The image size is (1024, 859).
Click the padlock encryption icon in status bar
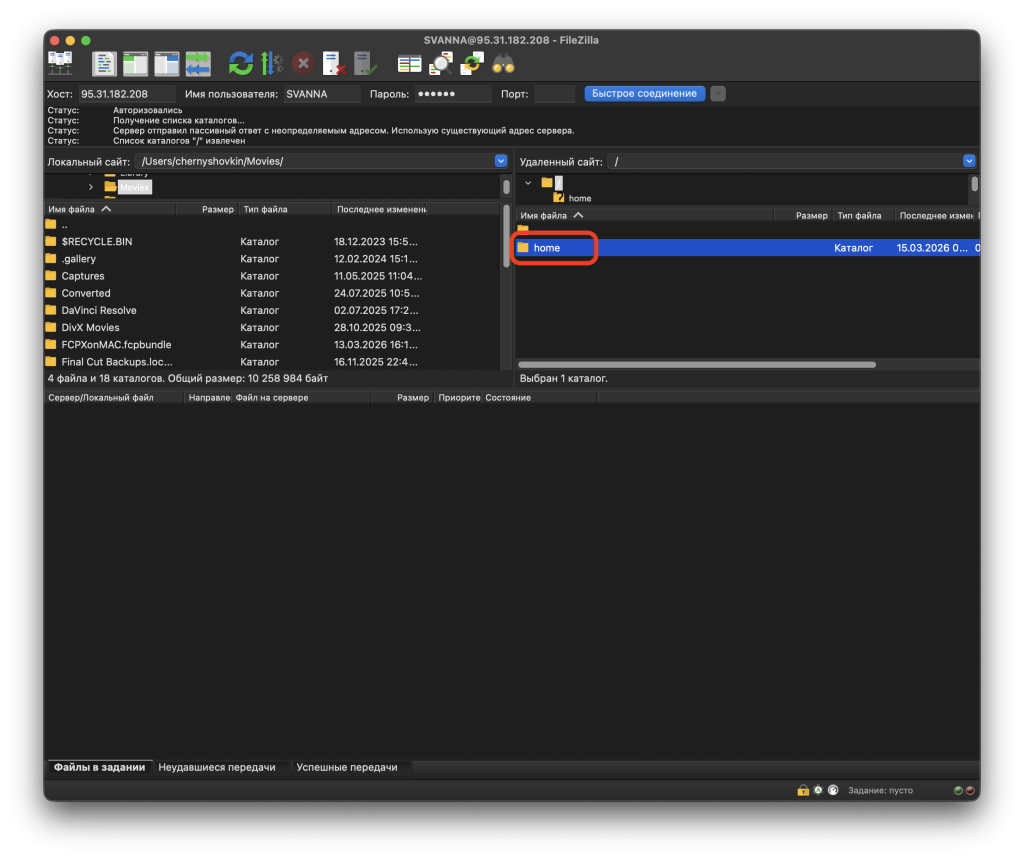[803, 790]
